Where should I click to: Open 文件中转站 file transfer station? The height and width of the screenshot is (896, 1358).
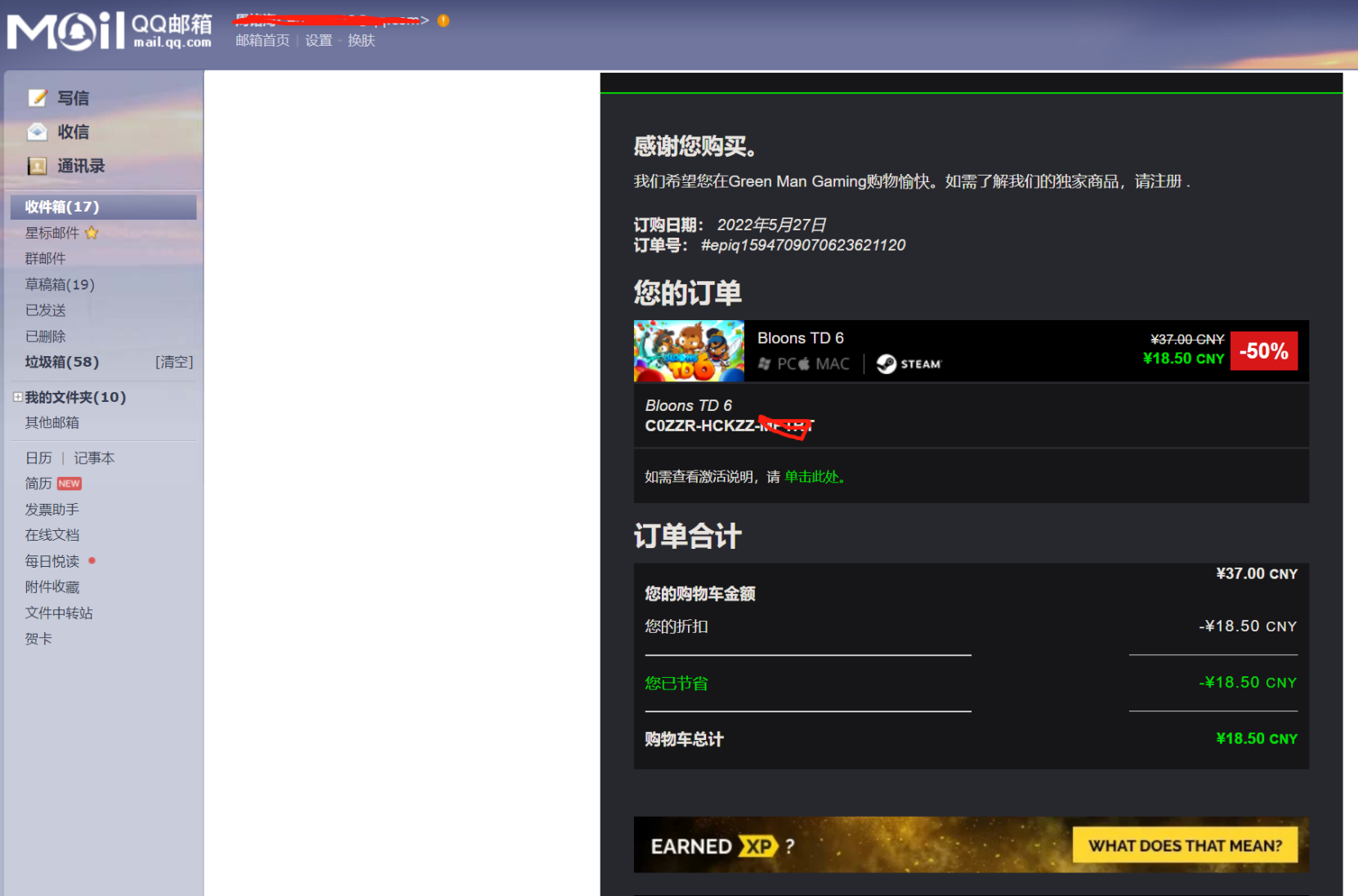[x=59, y=613]
